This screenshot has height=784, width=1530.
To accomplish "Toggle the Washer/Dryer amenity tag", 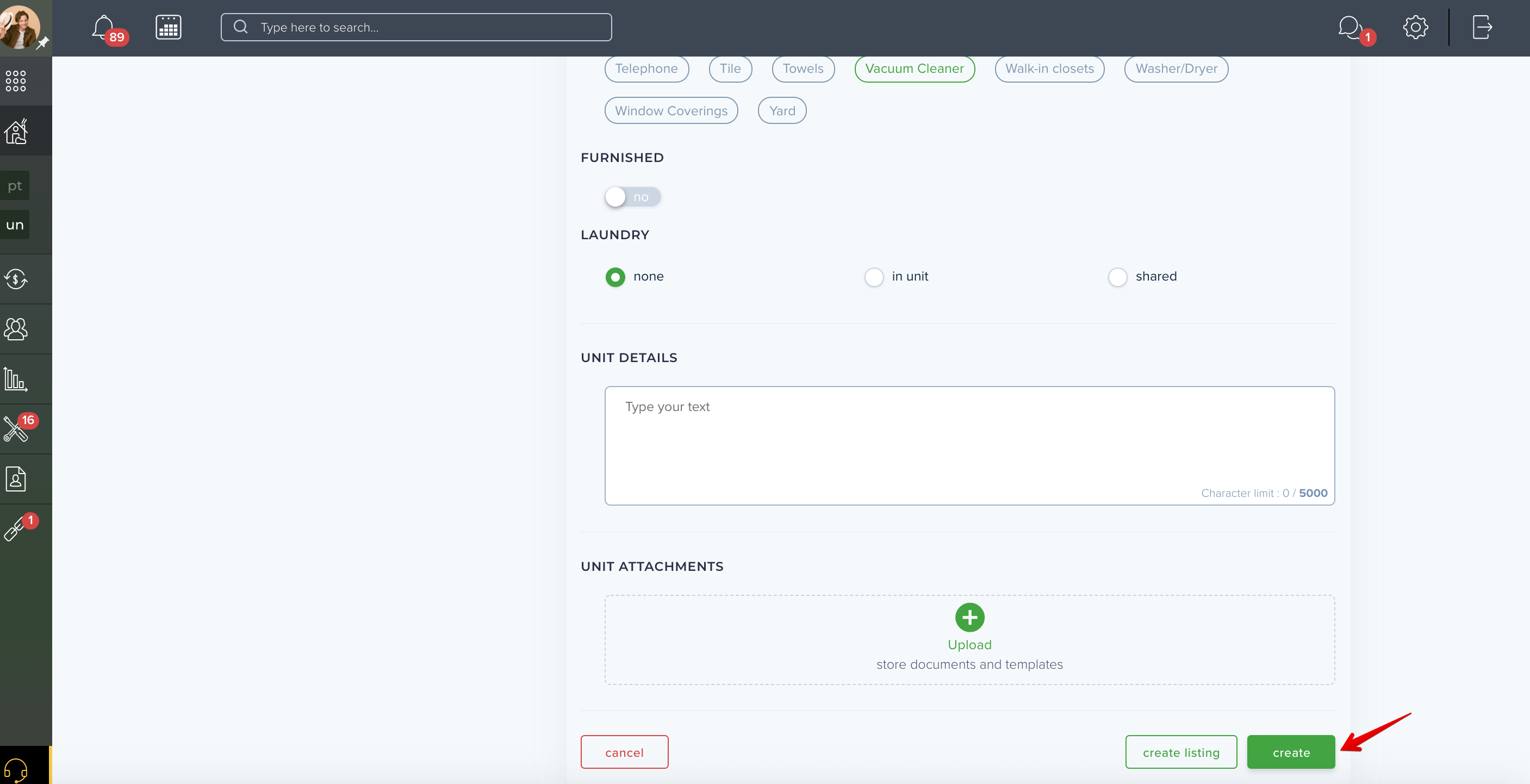I will pyautogui.click(x=1176, y=69).
